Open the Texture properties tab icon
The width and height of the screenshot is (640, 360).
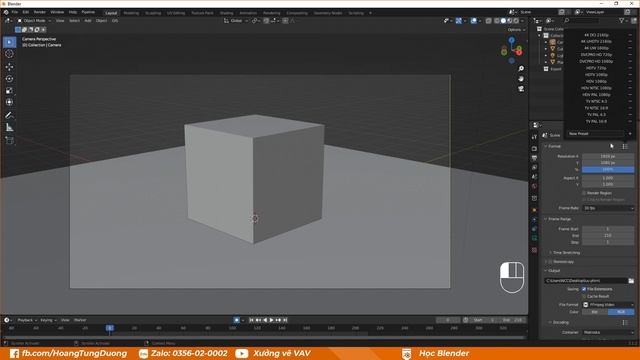click(534, 250)
